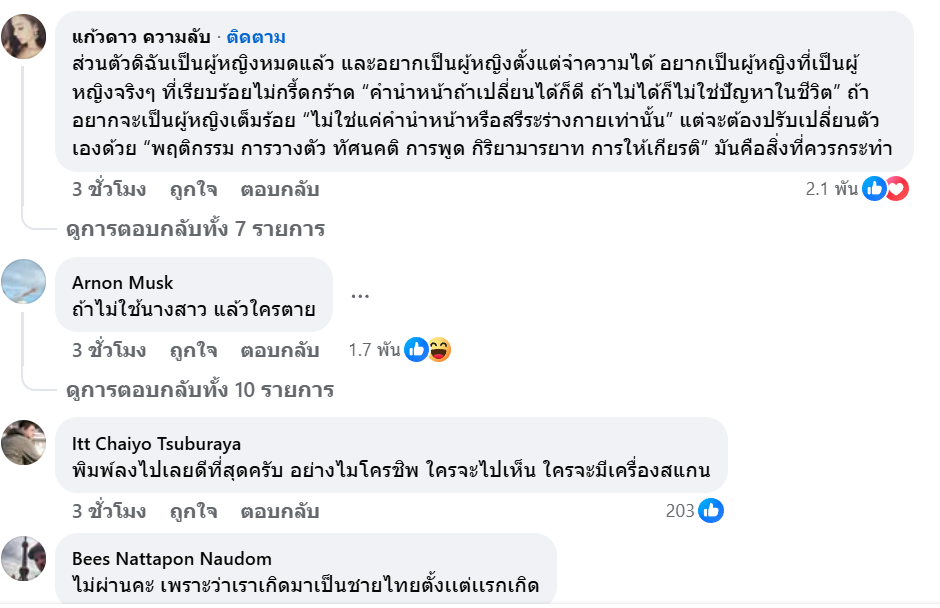Image resolution: width=940 pixels, height=608 pixels.
Task: Open the three-dots menu beside Arnon Musk's comment
Action: [x=361, y=295]
